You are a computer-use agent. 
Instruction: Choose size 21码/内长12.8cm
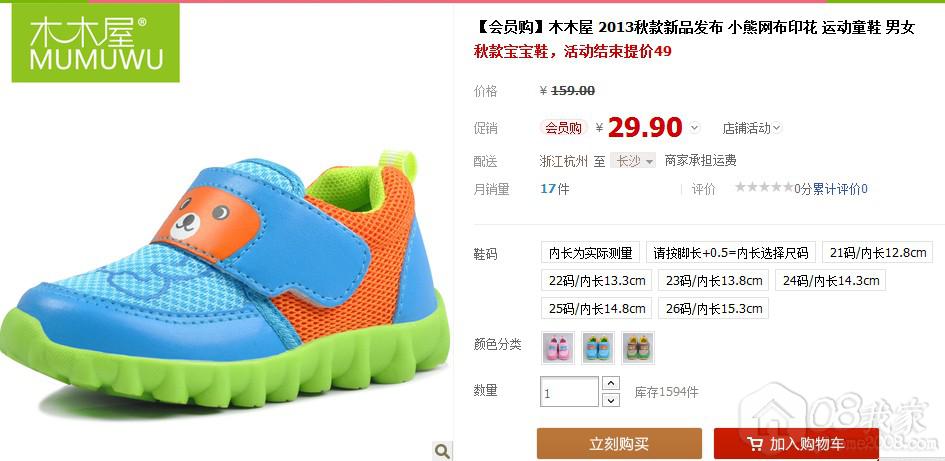tap(878, 252)
